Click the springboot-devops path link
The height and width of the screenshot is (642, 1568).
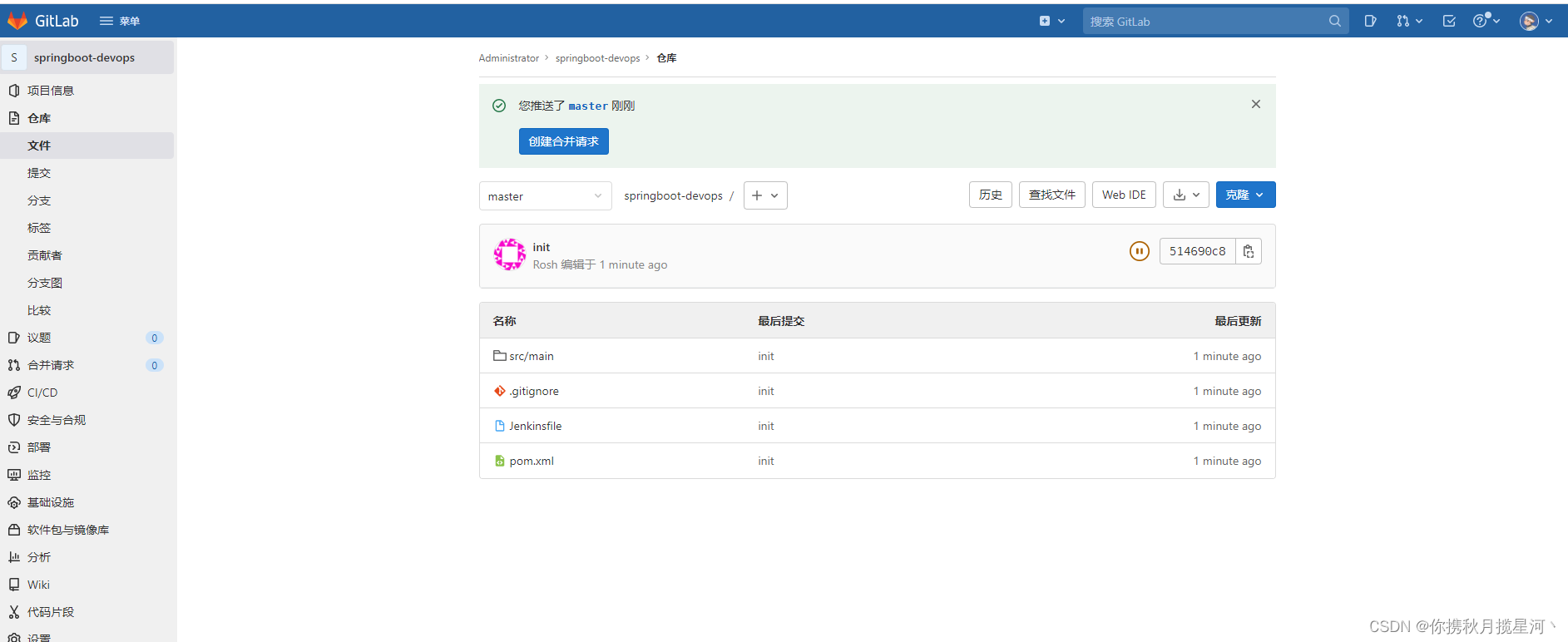(673, 196)
